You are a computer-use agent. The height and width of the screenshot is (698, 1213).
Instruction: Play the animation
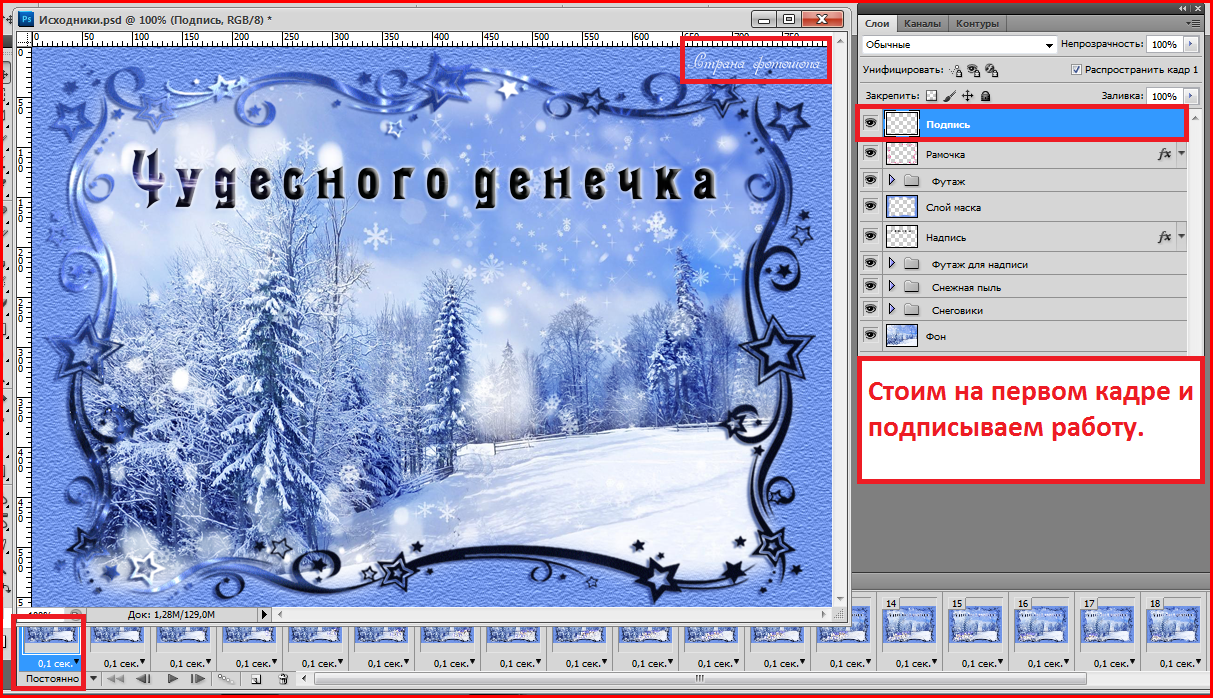point(172,678)
